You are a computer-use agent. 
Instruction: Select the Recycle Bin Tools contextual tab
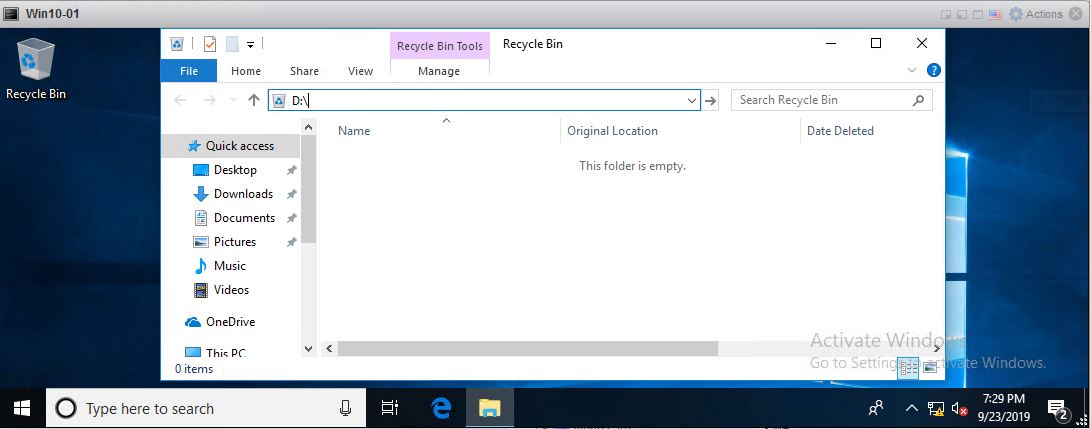click(440, 46)
